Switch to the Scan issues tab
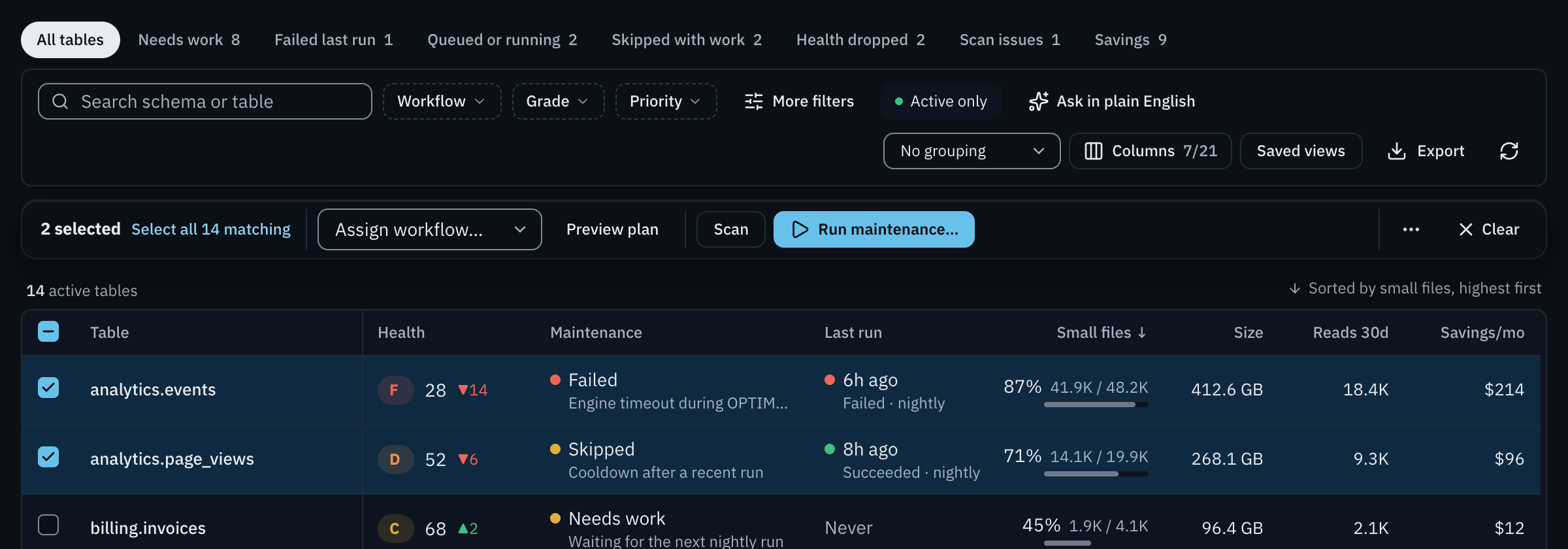This screenshot has width=1568, height=549. point(1009,40)
